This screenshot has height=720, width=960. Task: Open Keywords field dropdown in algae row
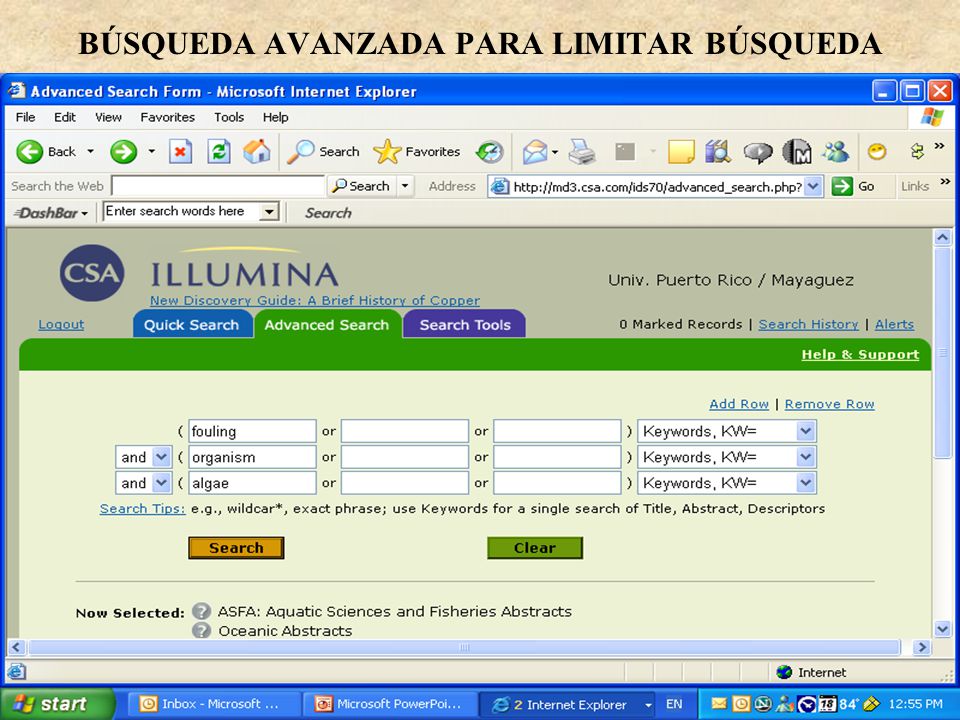pyautogui.click(x=806, y=483)
